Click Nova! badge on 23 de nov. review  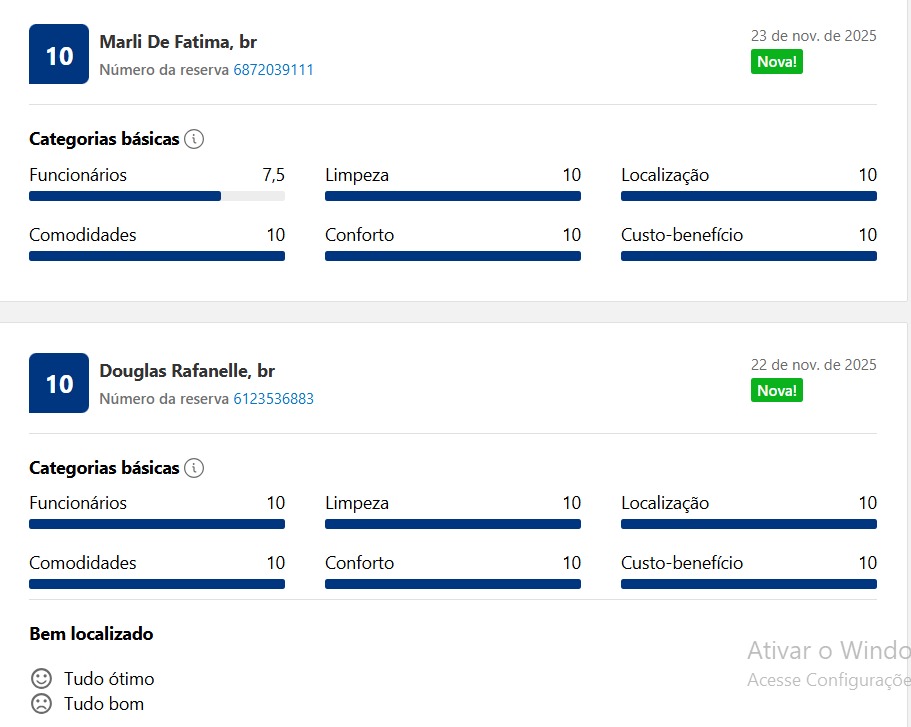coord(777,62)
